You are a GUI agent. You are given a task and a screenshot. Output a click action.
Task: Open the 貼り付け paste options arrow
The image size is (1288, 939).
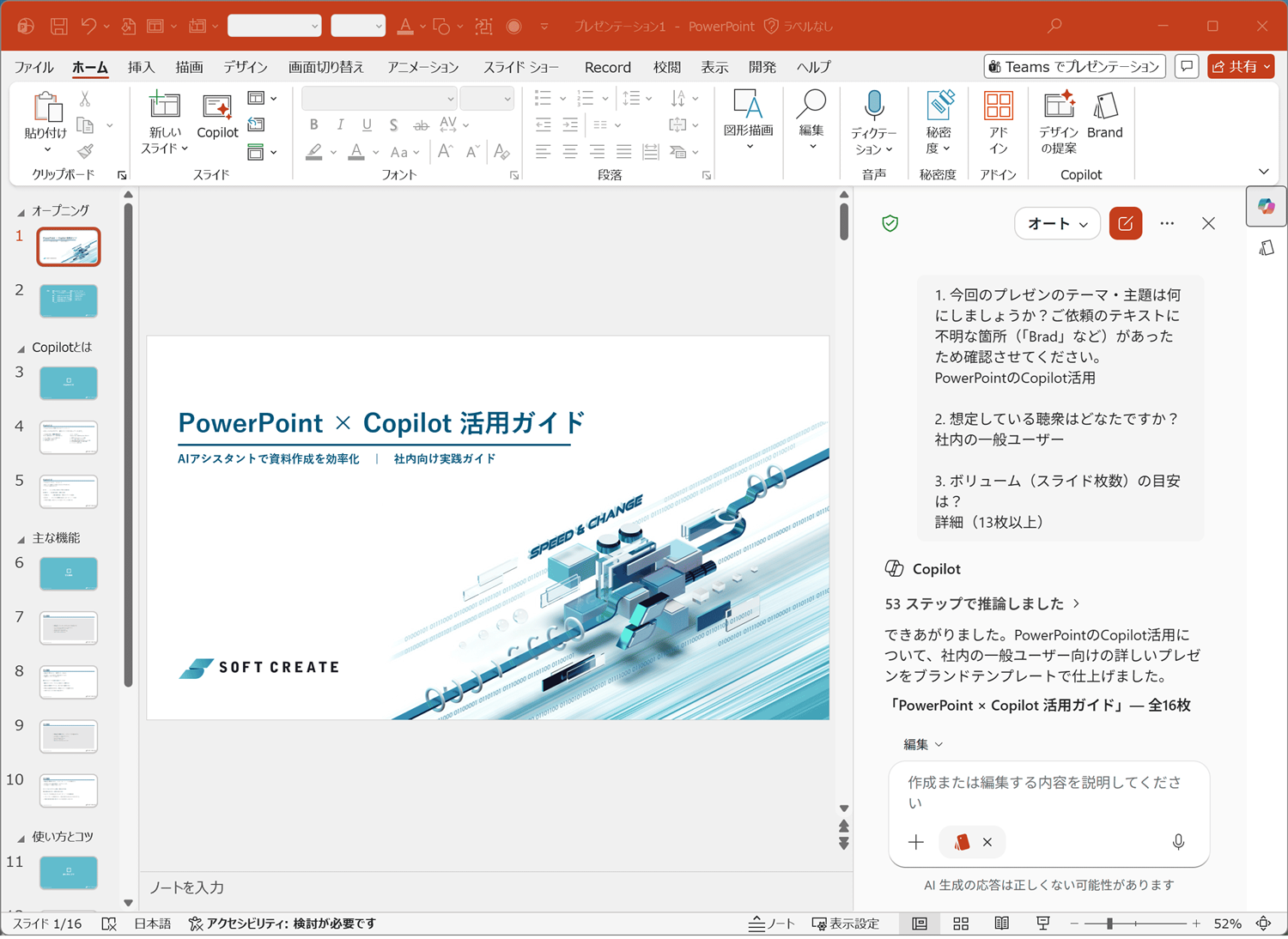coord(46,149)
